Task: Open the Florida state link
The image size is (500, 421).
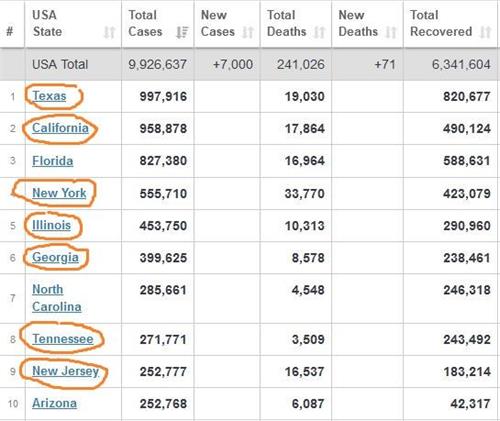Action: click(x=53, y=161)
